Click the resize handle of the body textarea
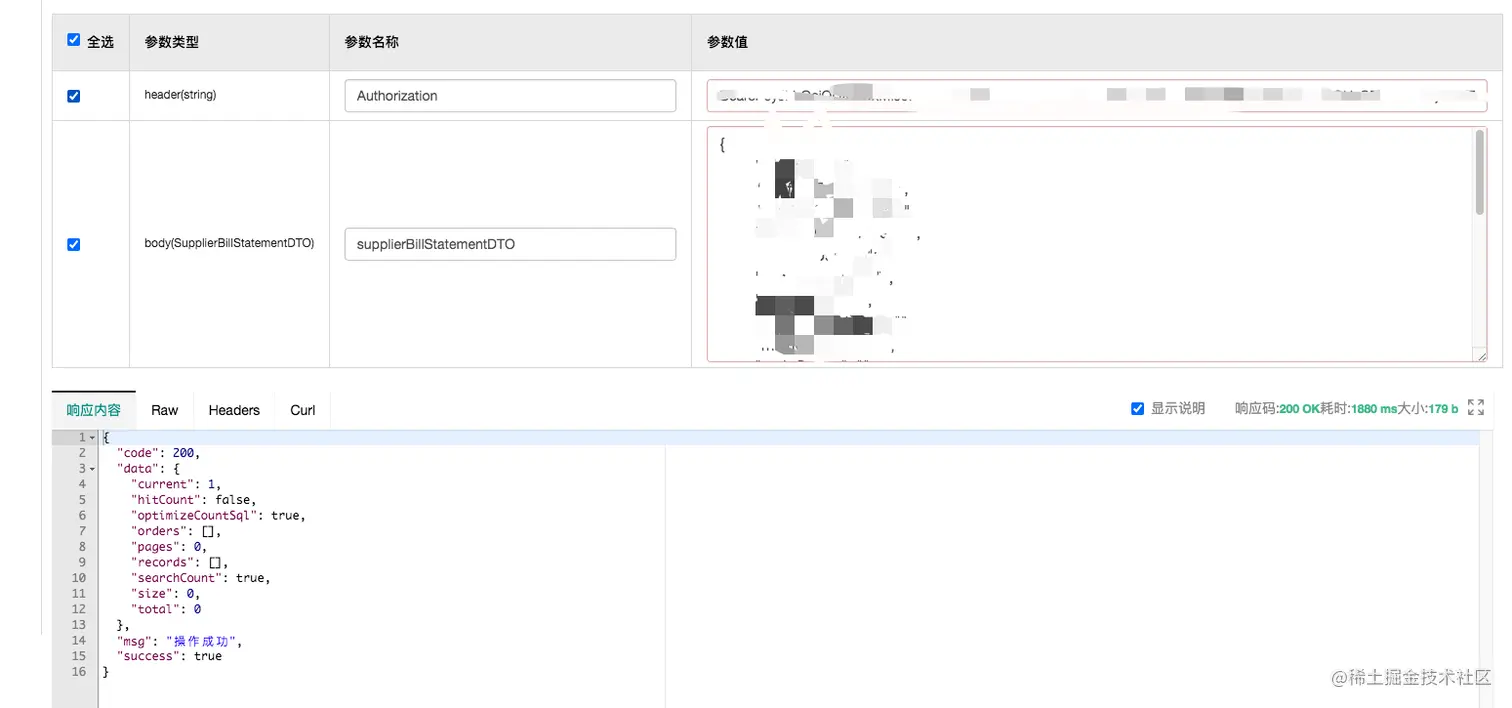Image resolution: width=1512 pixels, height=708 pixels. [1480, 355]
